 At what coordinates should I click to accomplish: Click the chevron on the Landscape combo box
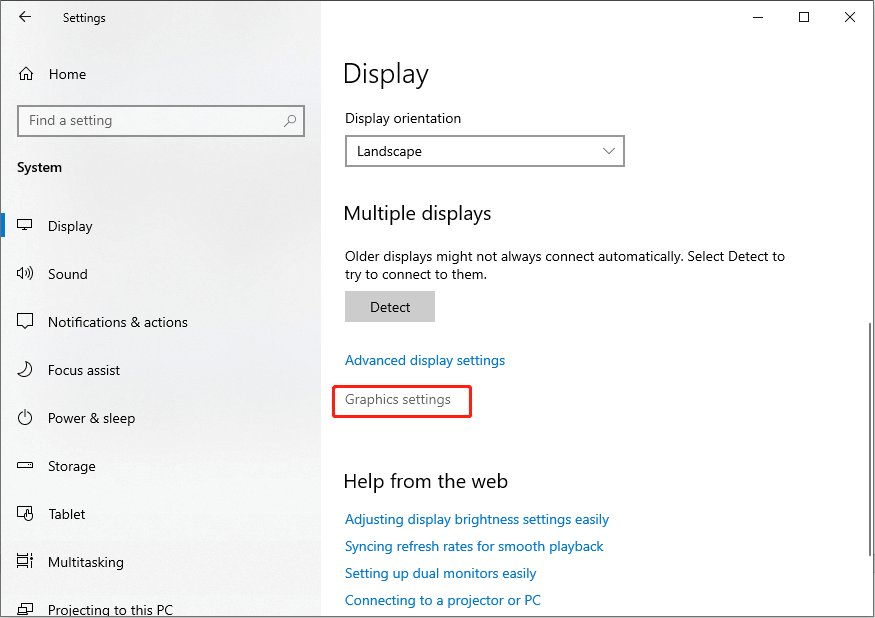click(x=609, y=151)
